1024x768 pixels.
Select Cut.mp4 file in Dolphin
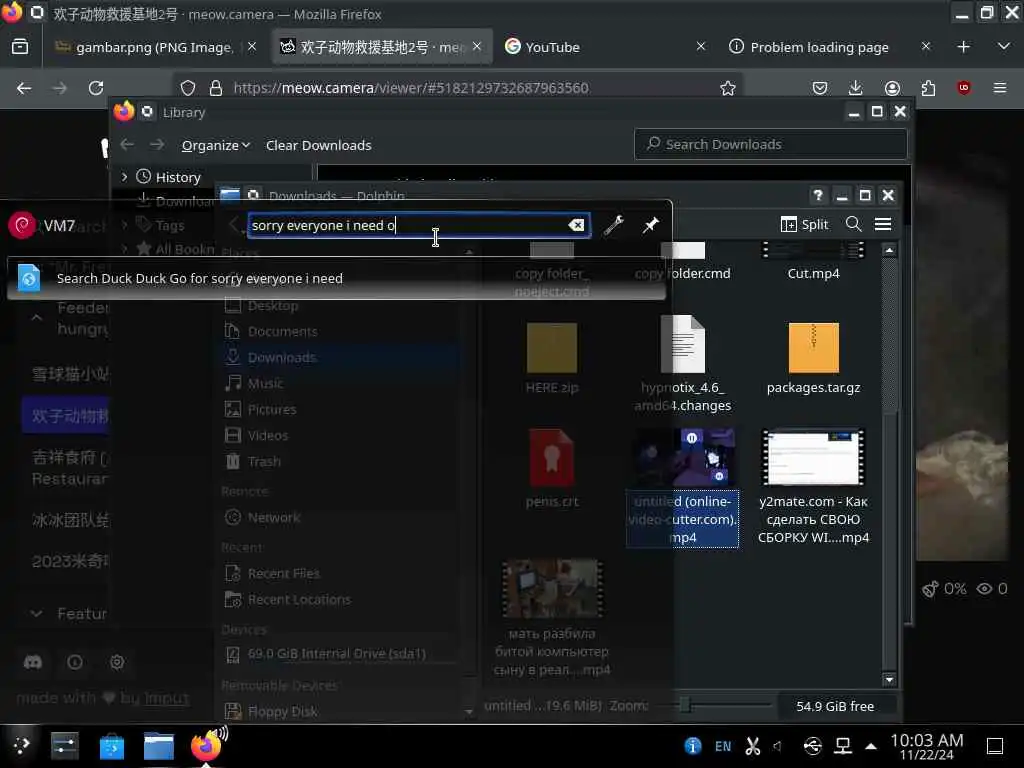813,261
